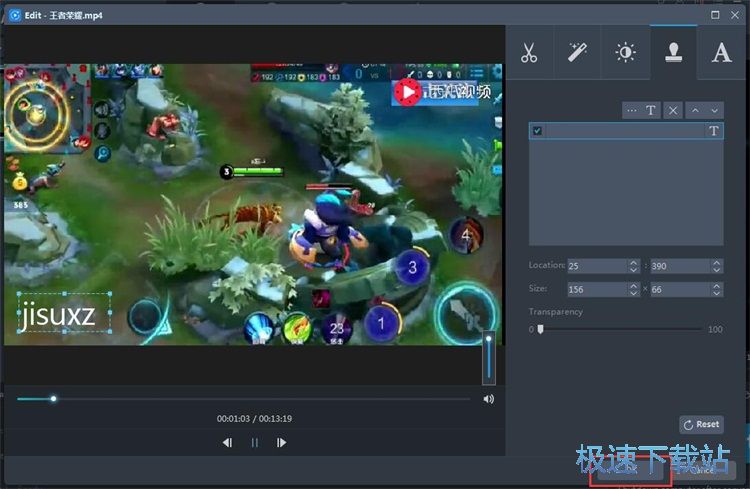Screen dimensions: 750x489
Task: Click the Transparency slider track
Action: coord(620,329)
